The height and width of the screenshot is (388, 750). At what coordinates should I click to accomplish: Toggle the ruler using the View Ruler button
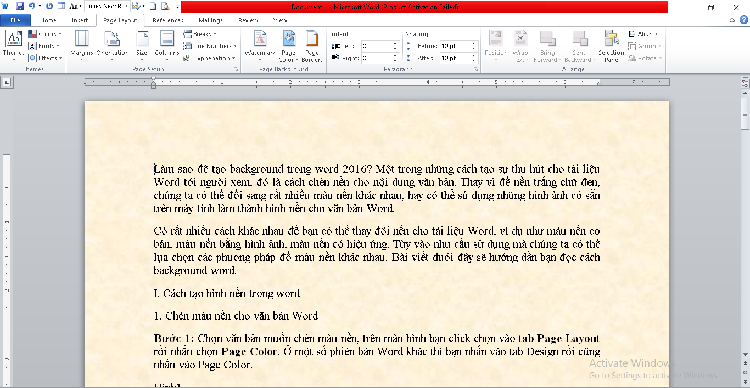[x=745, y=82]
